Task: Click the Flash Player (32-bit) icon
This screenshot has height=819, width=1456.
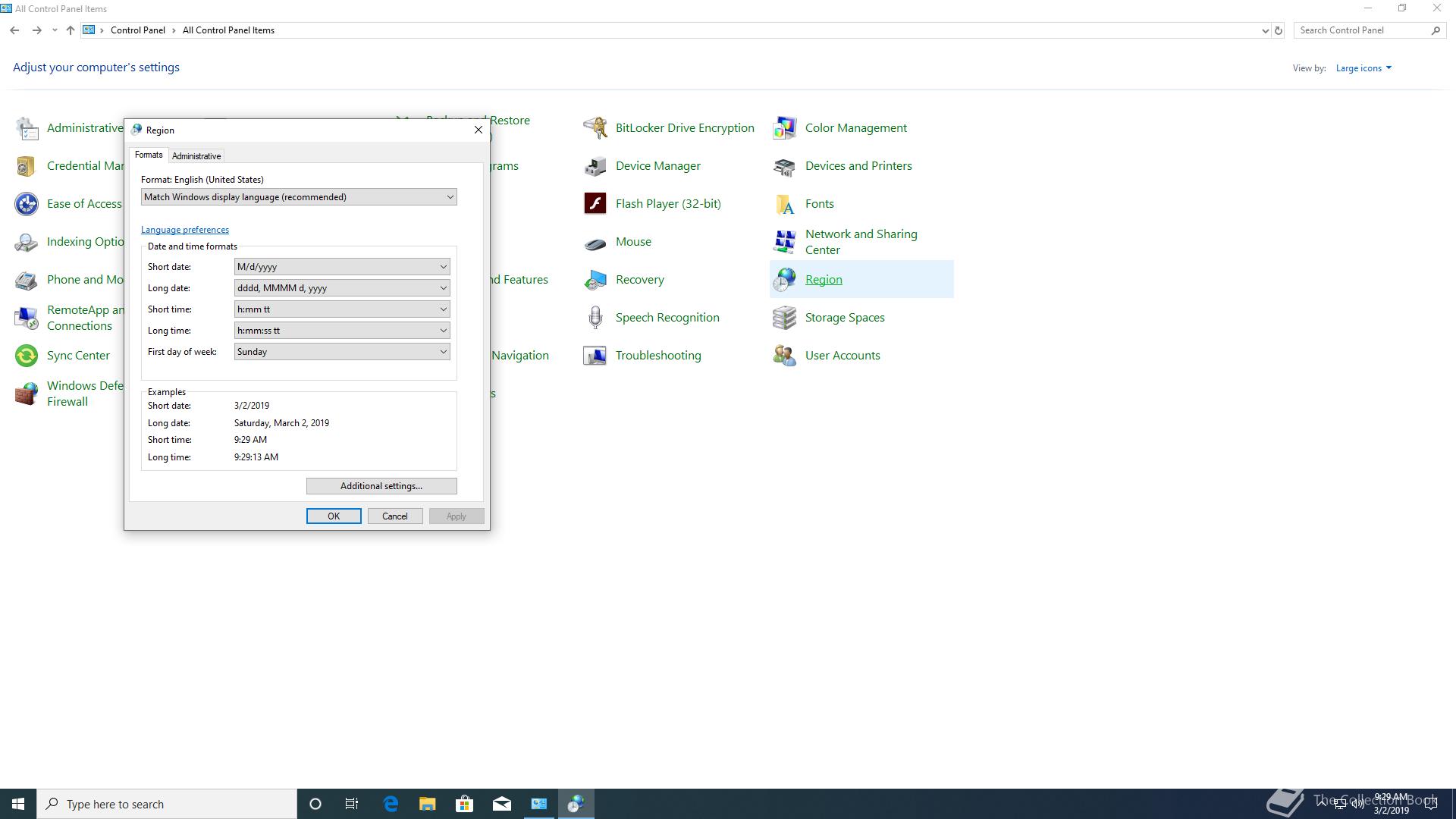Action: tap(595, 203)
